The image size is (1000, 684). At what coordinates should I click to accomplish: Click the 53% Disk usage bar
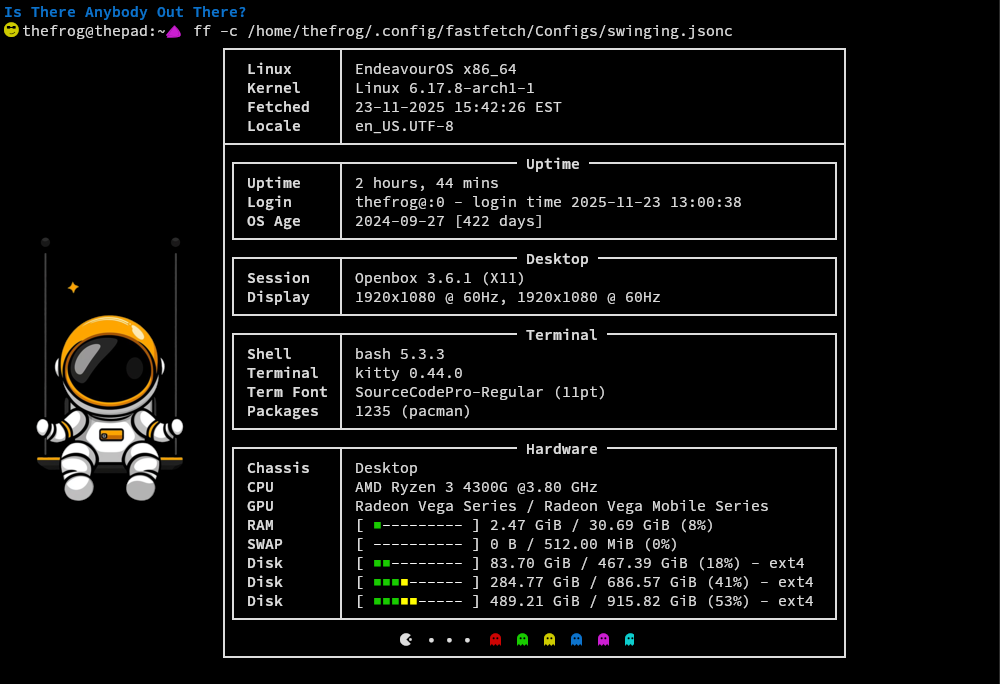pyautogui.click(x=418, y=601)
